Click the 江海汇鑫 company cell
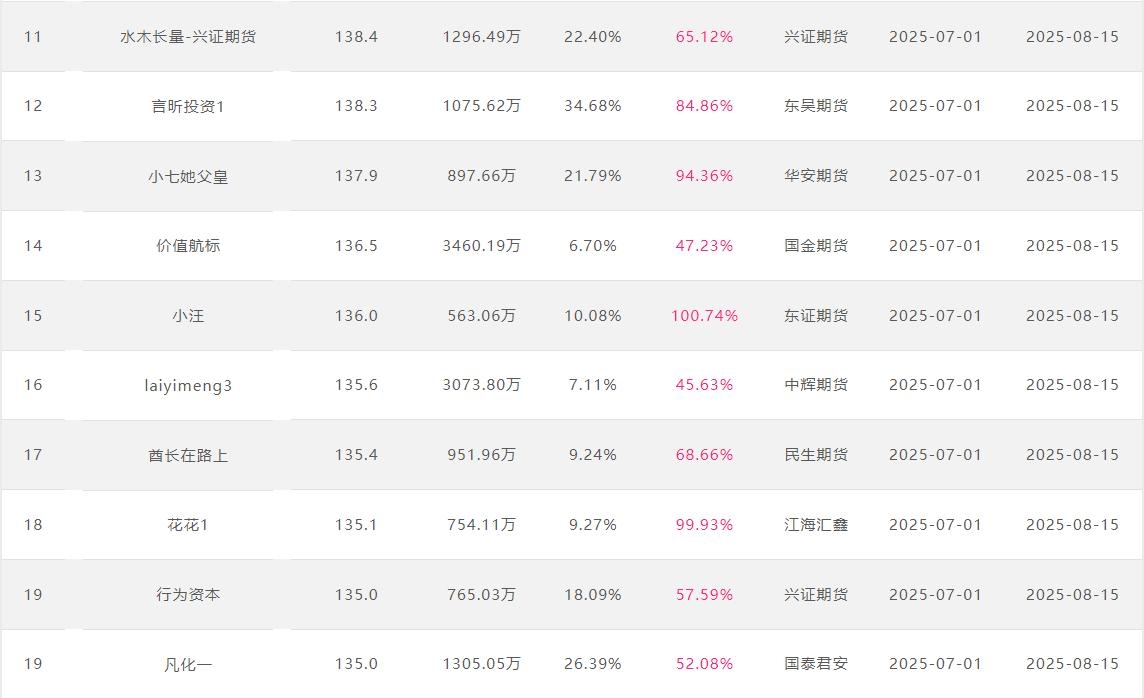This screenshot has height=698, width=1144. coord(816,524)
